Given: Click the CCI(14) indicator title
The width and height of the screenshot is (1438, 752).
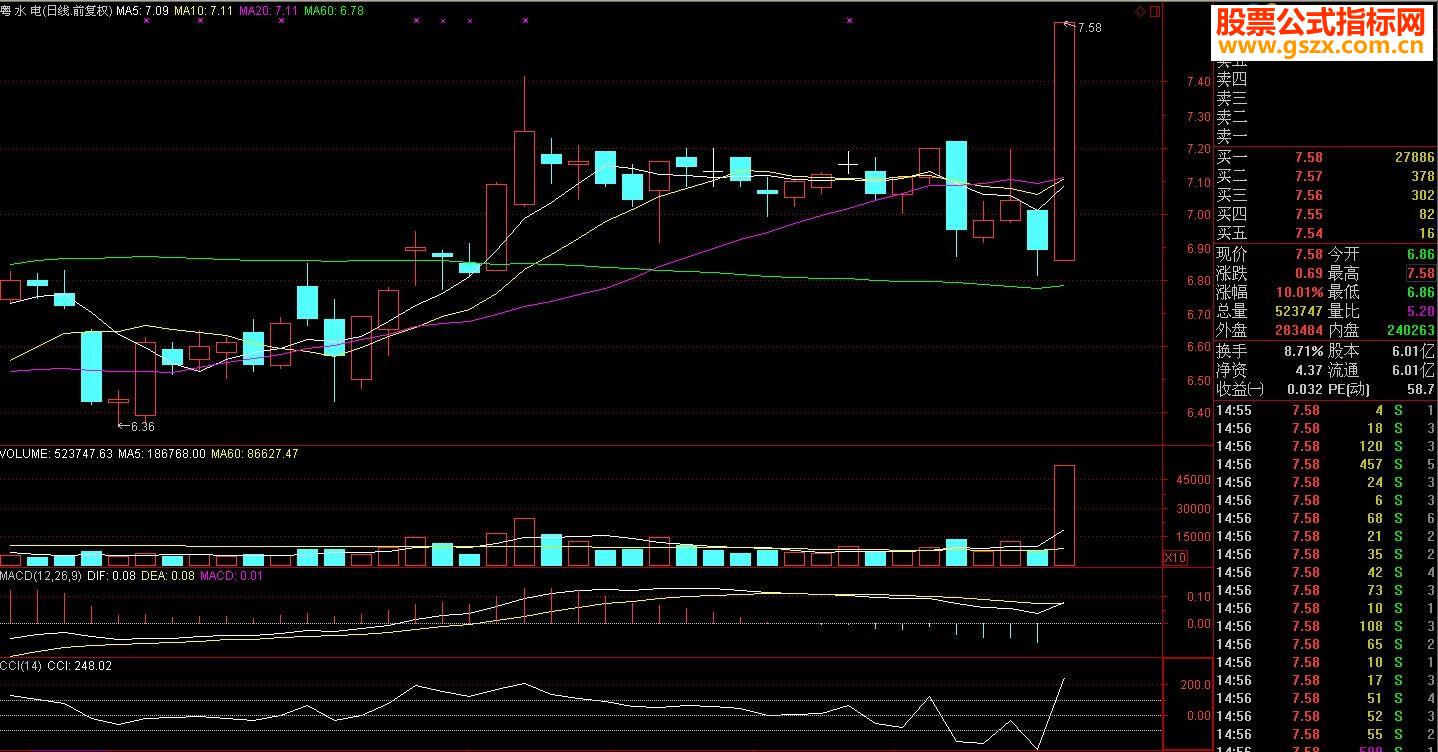Looking at the screenshot, I should pyautogui.click(x=21, y=666).
